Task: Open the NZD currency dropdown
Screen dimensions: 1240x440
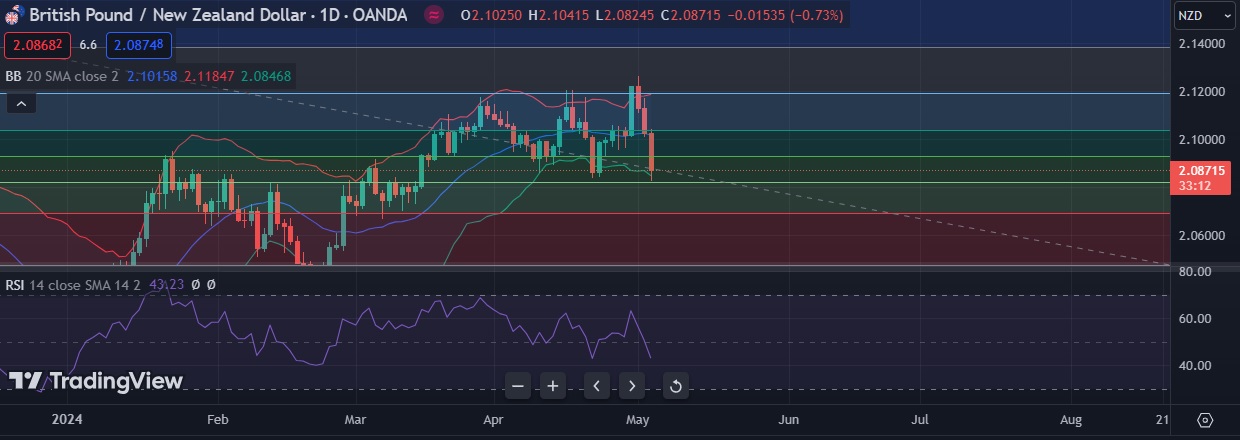Action: click(x=1203, y=15)
